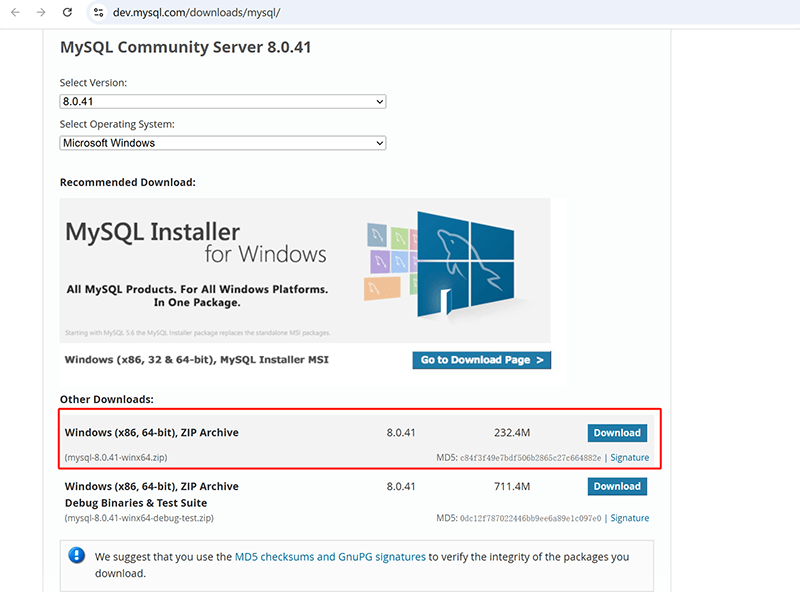Go back to the previous page
This screenshot has height=592, width=800.
[x=15, y=12]
